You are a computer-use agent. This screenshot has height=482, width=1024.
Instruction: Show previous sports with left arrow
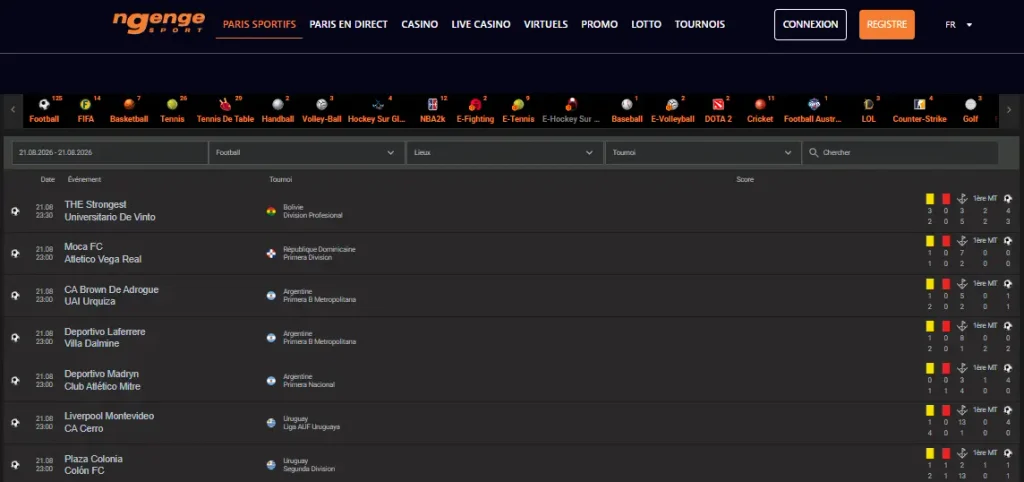tap(13, 110)
